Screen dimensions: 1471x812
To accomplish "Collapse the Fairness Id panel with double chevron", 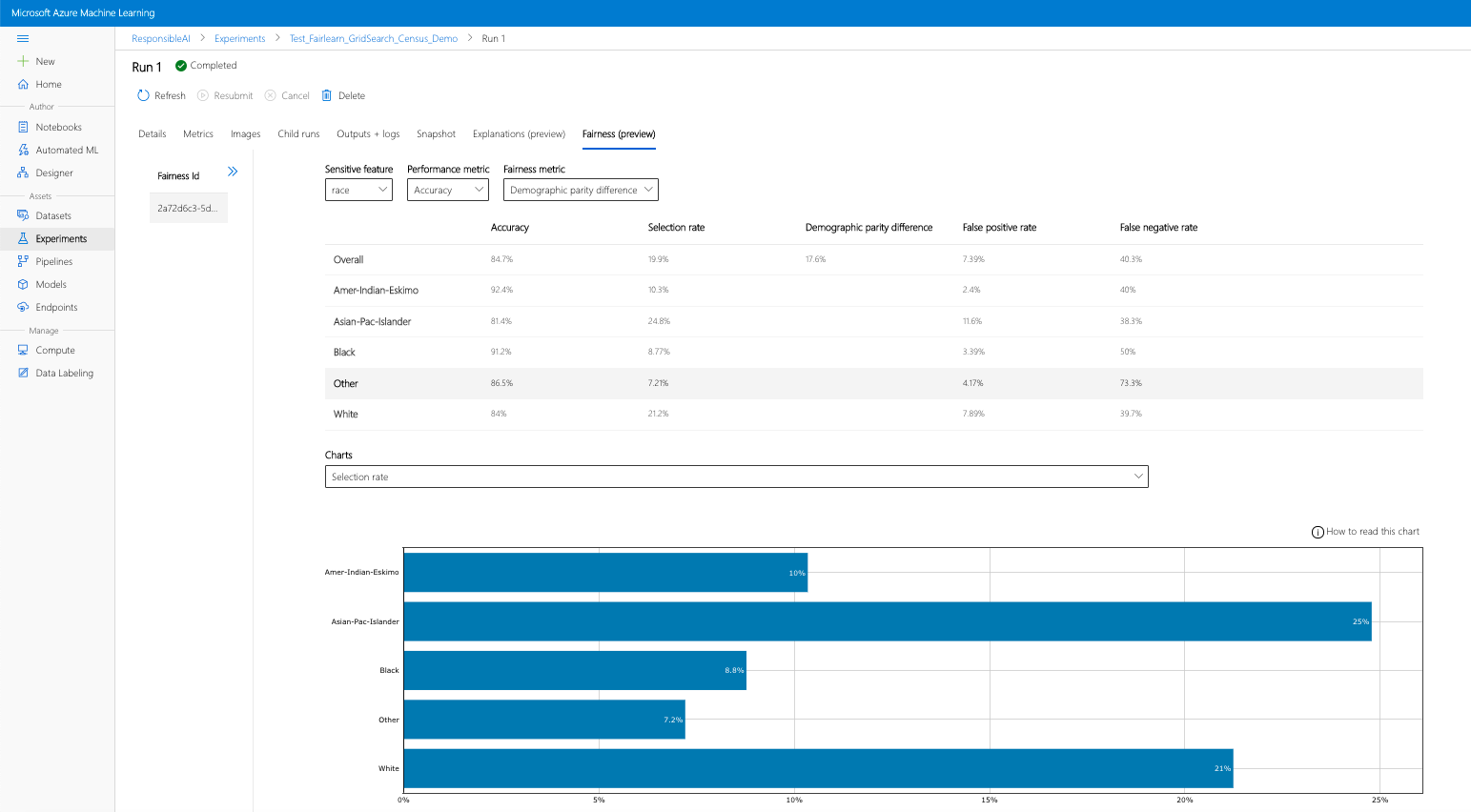I will (x=233, y=172).
